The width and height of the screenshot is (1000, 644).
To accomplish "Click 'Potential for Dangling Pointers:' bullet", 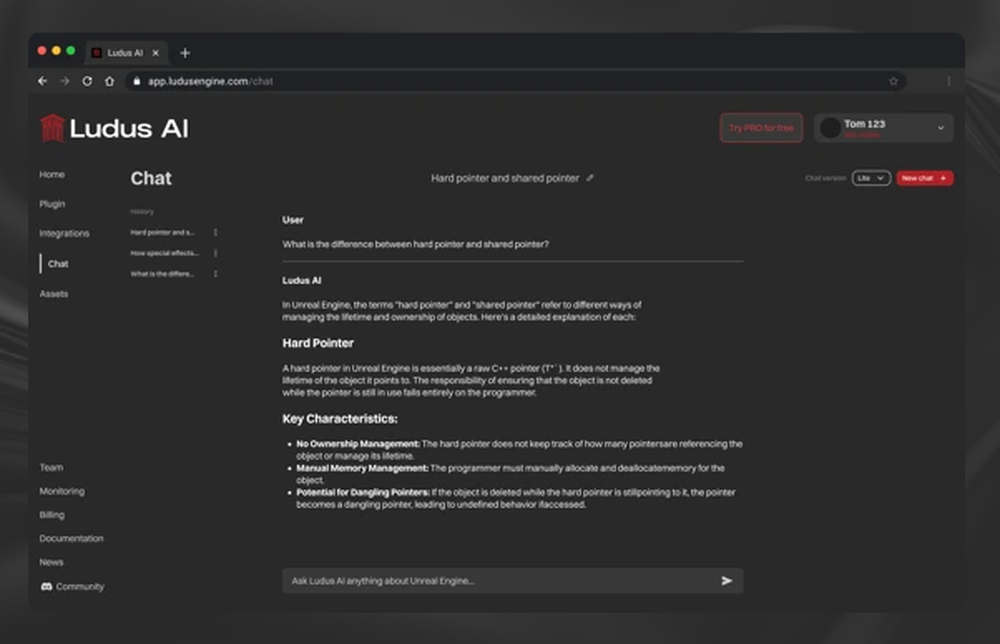I will [x=363, y=492].
